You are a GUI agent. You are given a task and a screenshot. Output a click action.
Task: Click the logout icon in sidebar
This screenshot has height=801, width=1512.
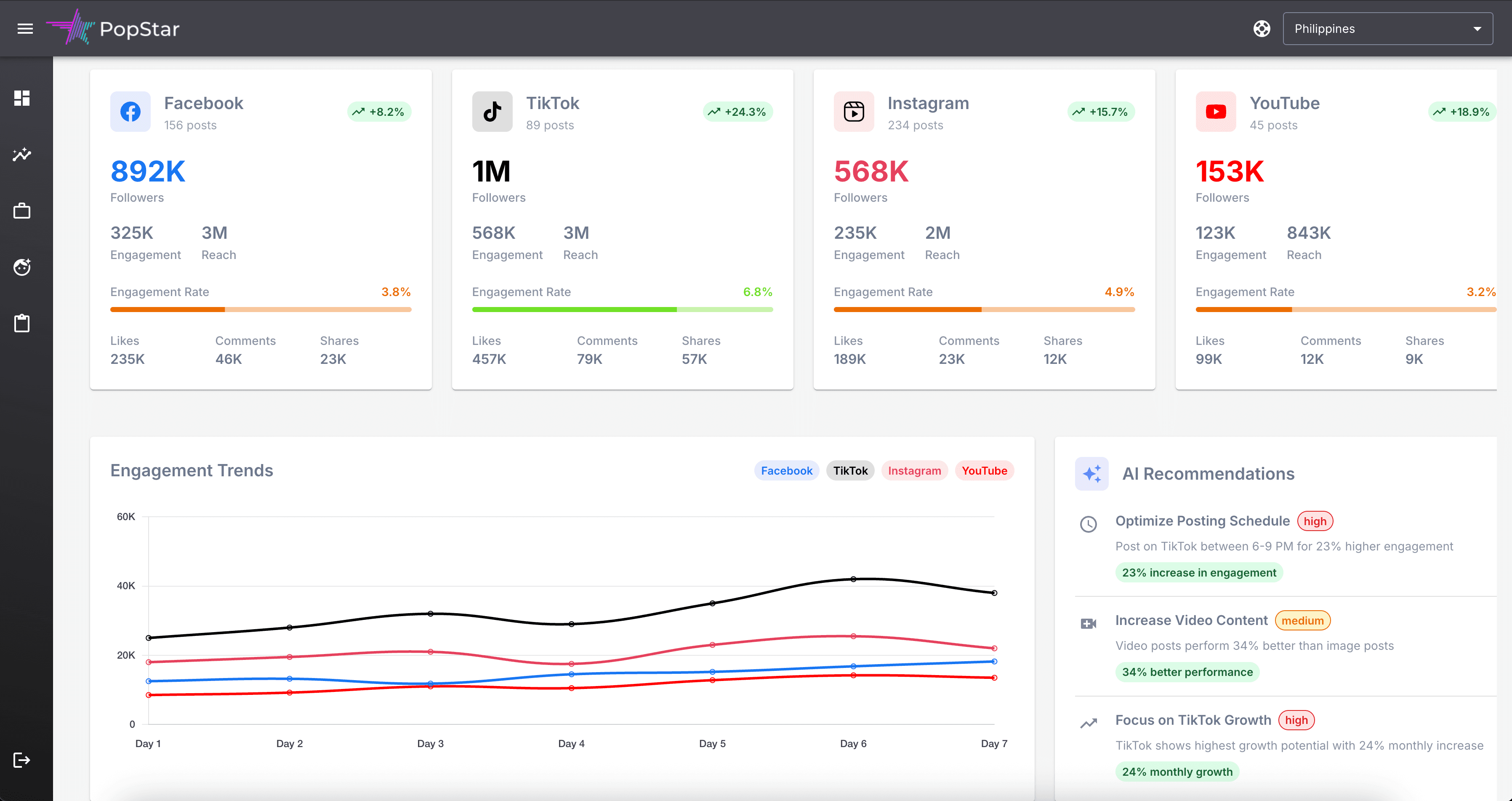[22, 760]
